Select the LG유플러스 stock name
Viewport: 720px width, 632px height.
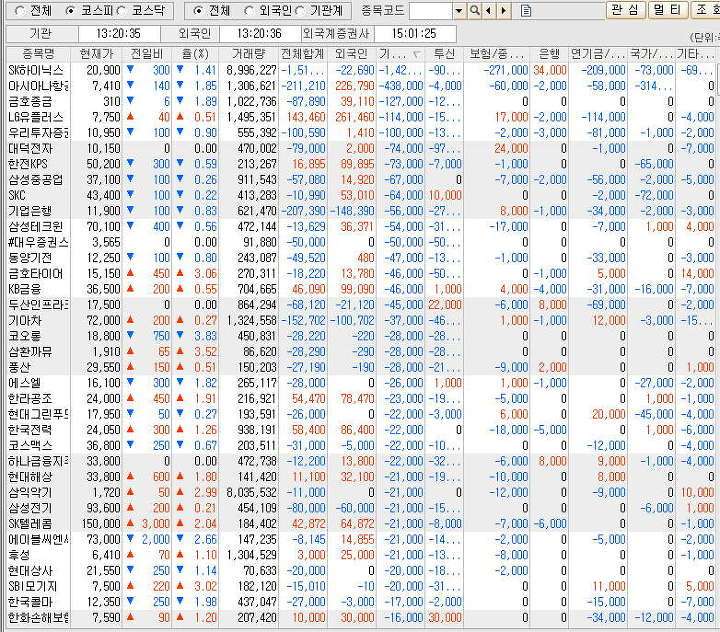pyautogui.click(x=36, y=117)
